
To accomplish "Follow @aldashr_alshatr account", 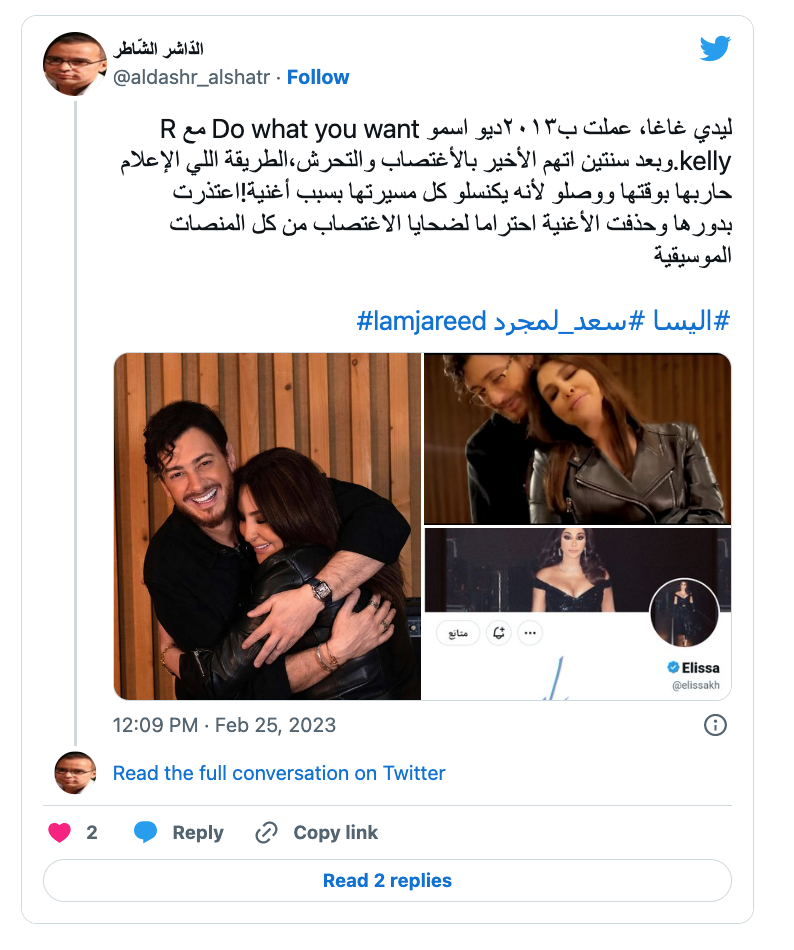I will pyautogui.click(x=318, y=78).
